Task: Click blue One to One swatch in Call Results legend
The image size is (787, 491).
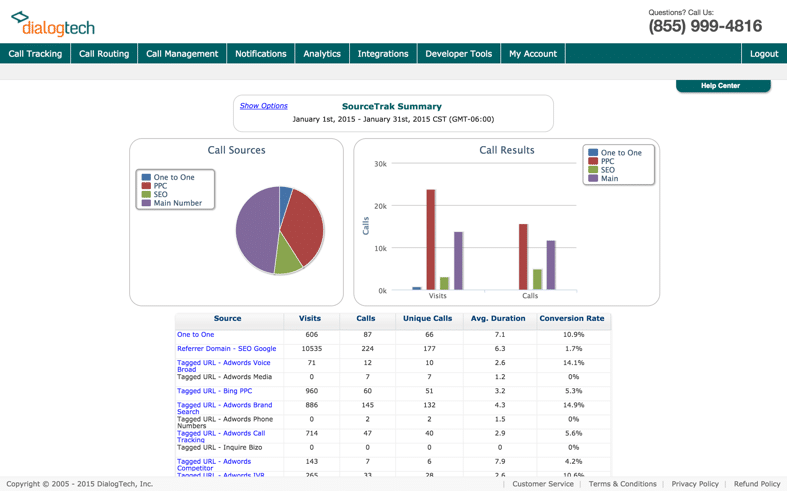Action: (x=593, y=153)
